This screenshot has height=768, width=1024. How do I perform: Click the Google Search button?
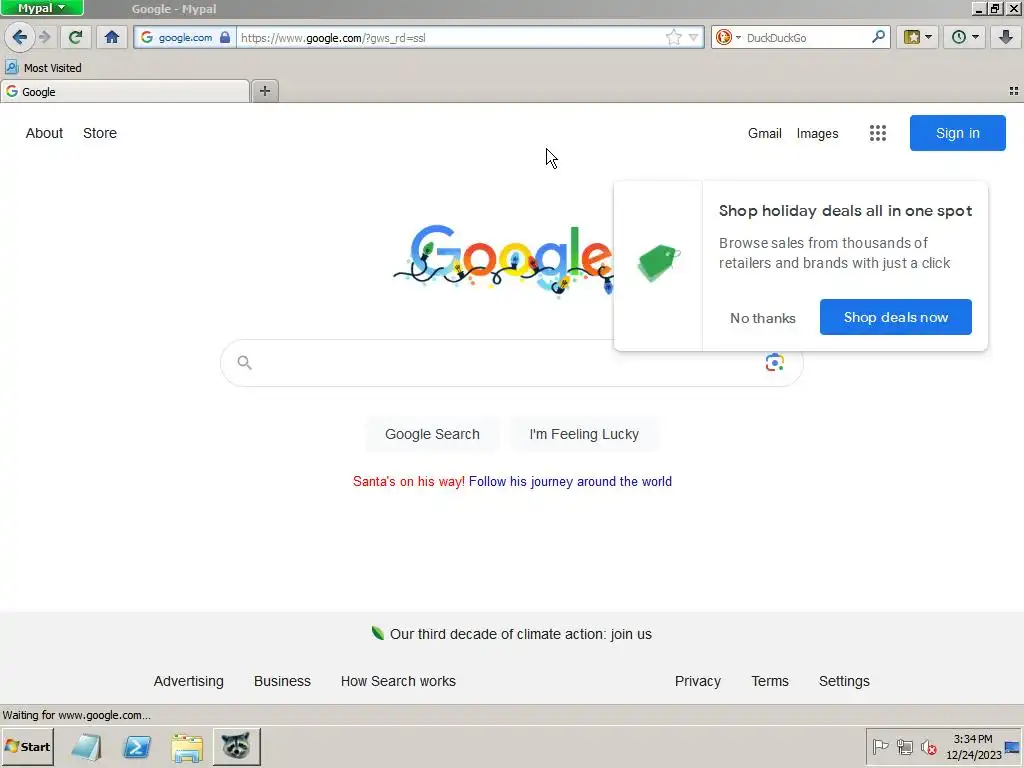432,434
